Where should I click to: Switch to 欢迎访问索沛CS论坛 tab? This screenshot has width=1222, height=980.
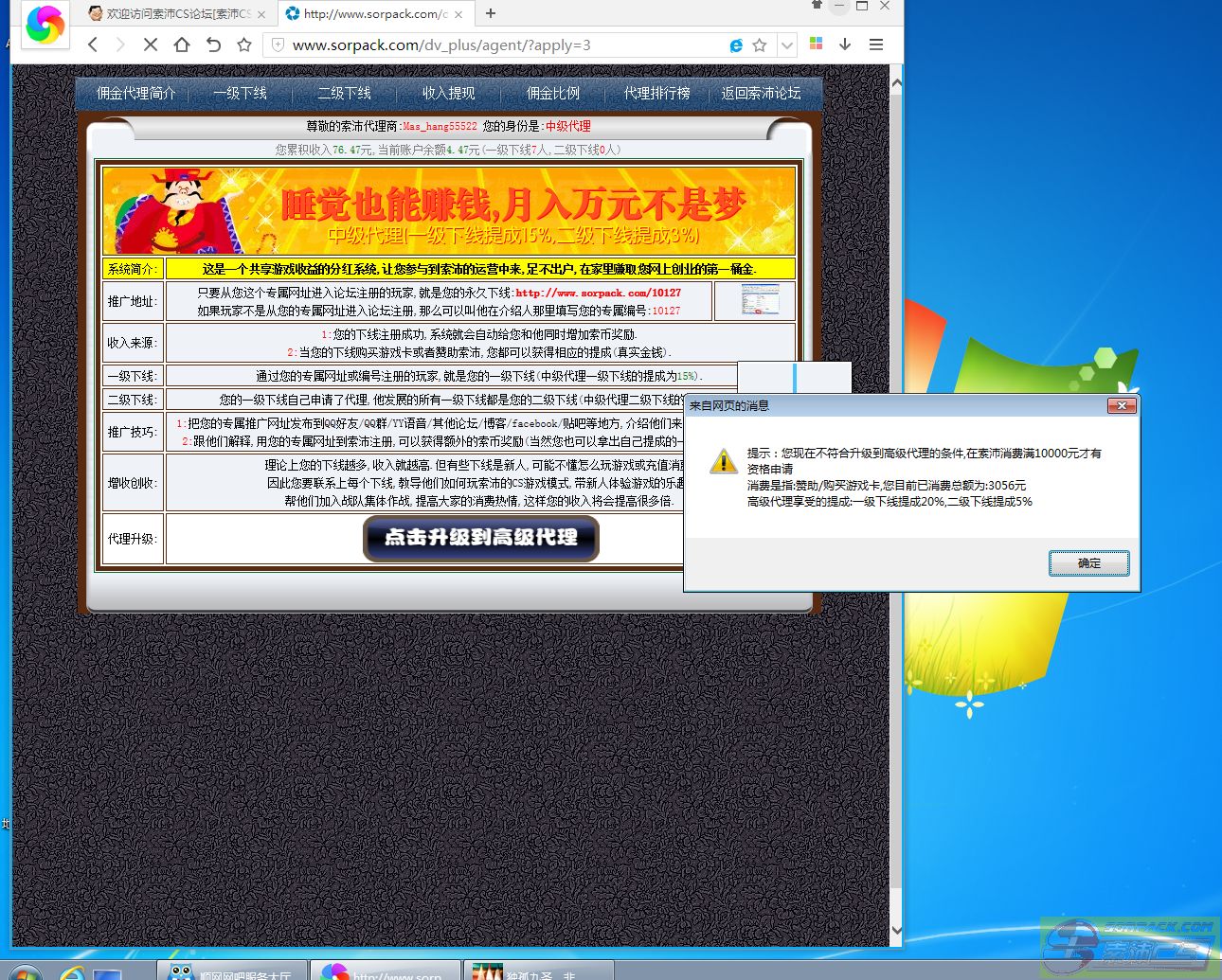point(178,14)
